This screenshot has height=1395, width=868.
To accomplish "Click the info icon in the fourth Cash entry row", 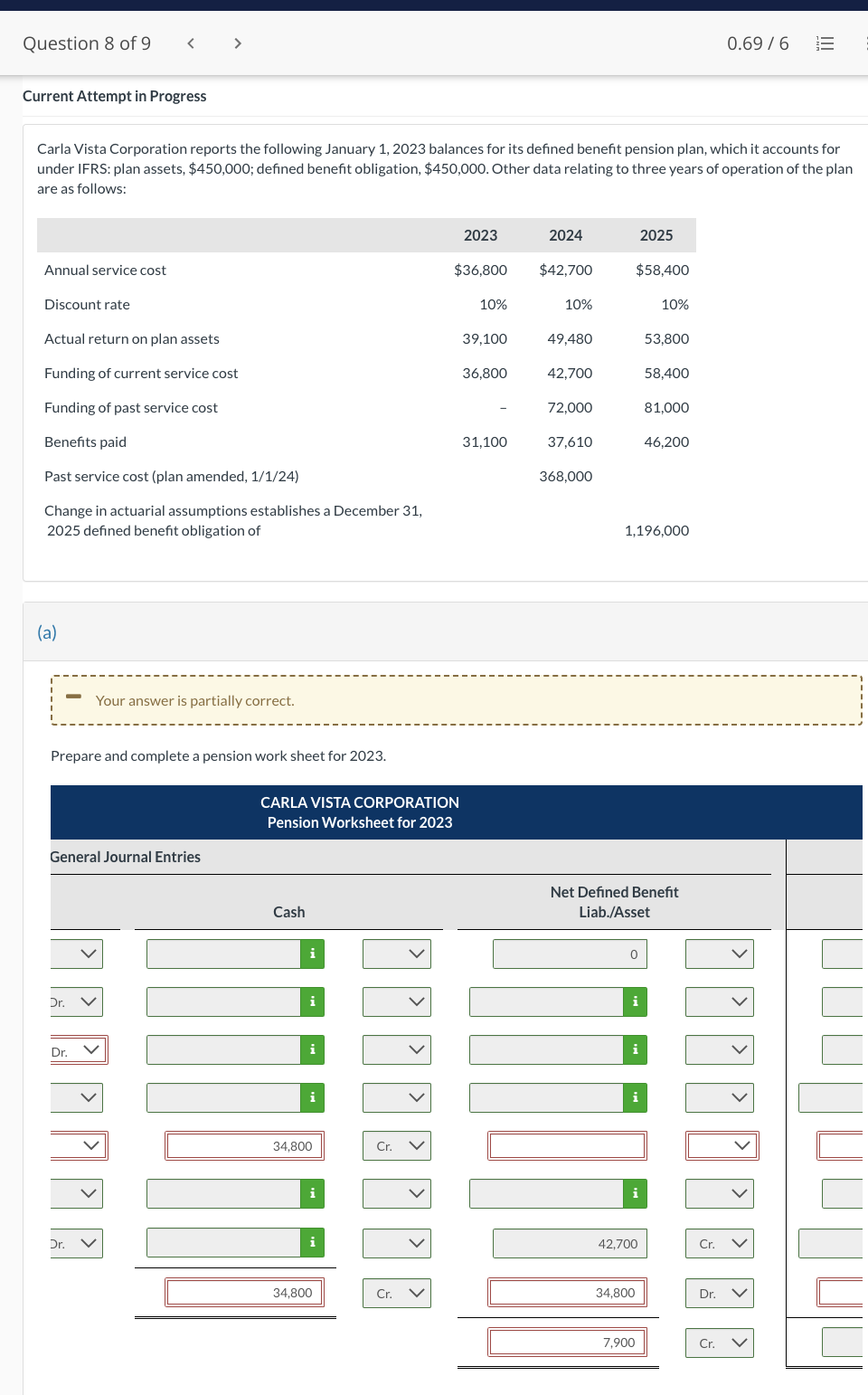I will [312, 1097].
